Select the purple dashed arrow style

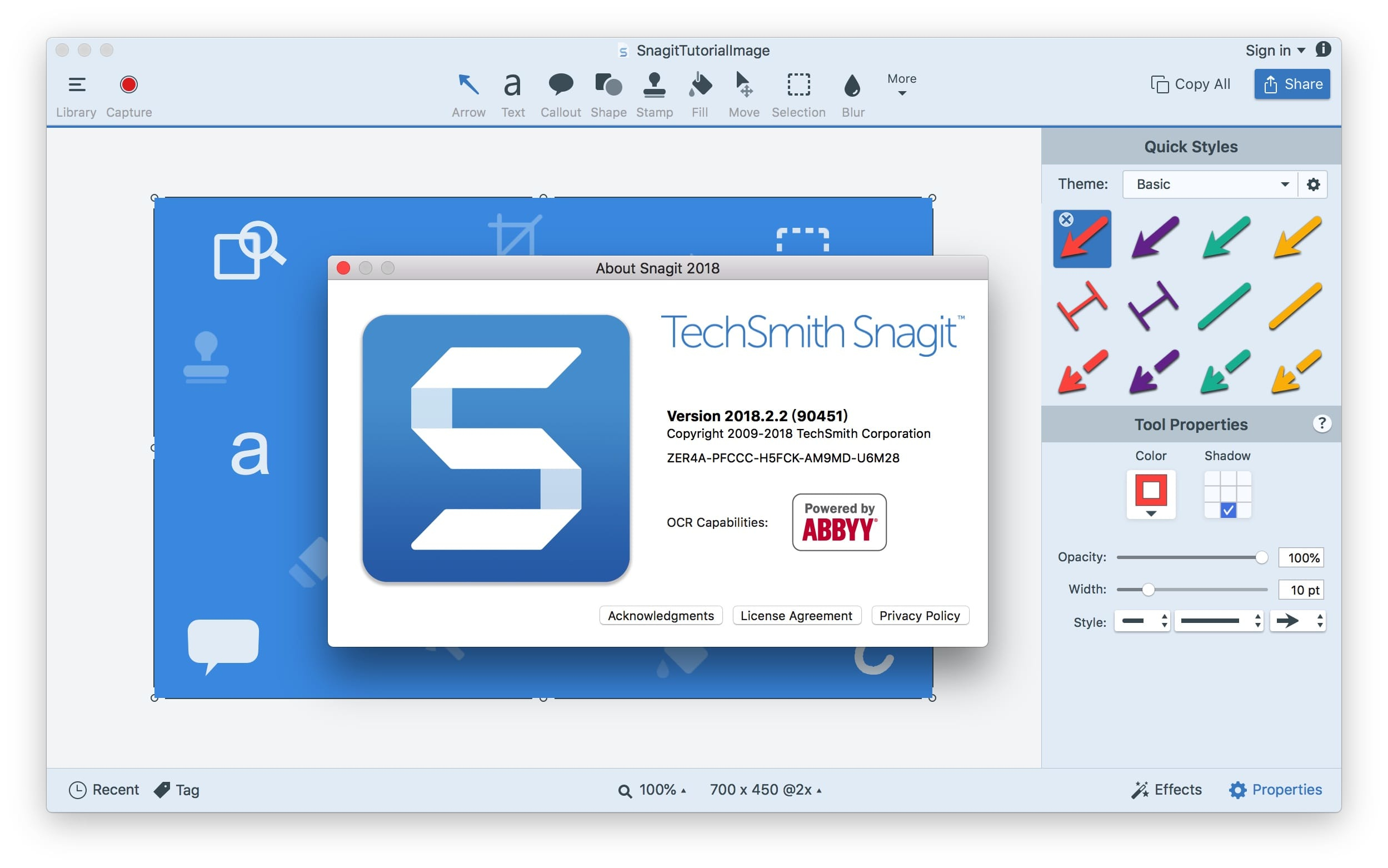coord(1154,371)
